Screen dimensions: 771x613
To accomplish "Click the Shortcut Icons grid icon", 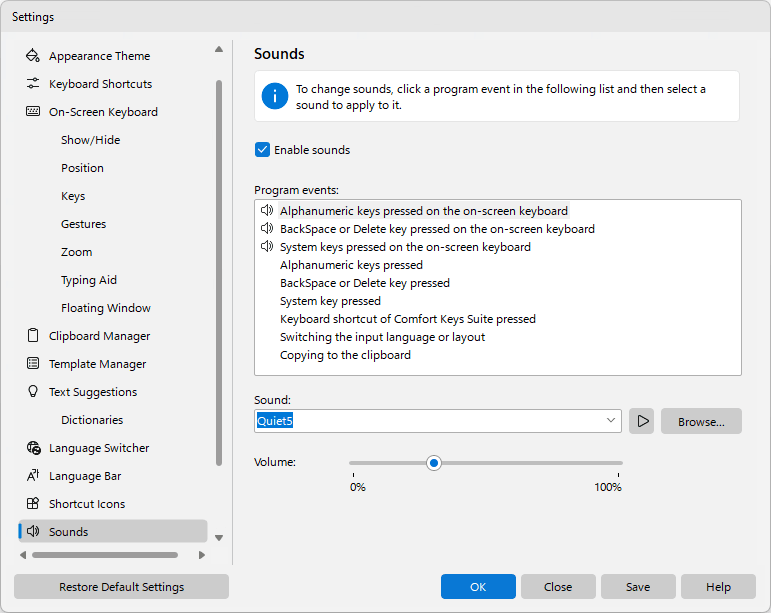I will pos(32,504).
